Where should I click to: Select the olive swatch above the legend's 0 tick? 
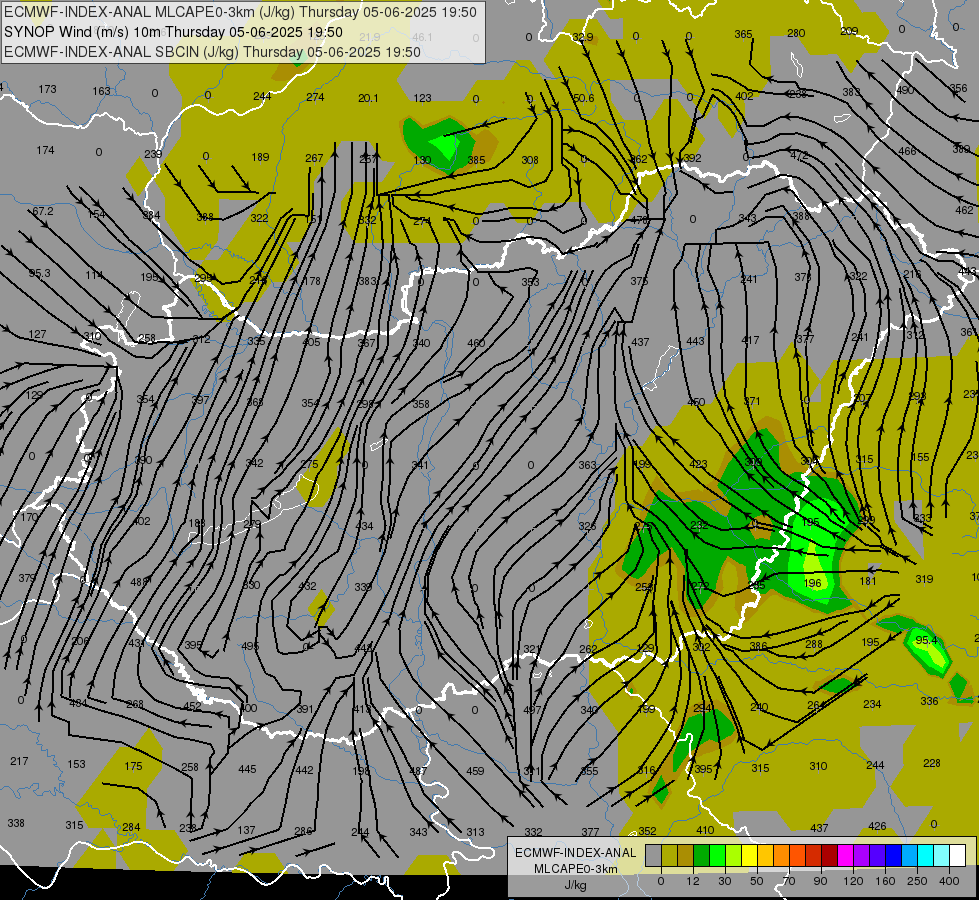pyautogui.click(x=669, y=856)
